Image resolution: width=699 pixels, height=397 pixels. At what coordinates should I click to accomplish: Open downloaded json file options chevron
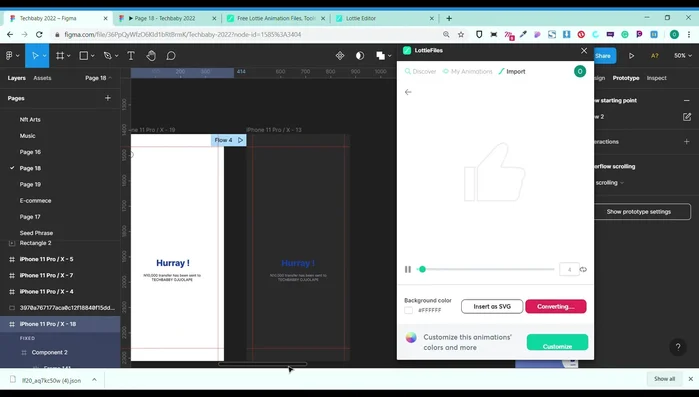coord(94,380)
